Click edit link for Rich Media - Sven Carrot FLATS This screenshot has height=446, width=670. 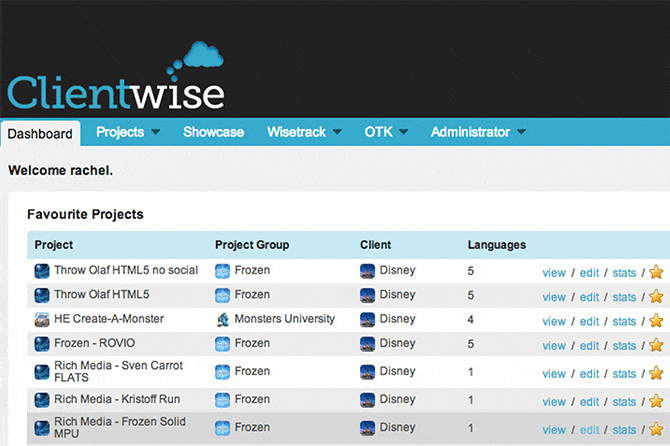[590, 373]
